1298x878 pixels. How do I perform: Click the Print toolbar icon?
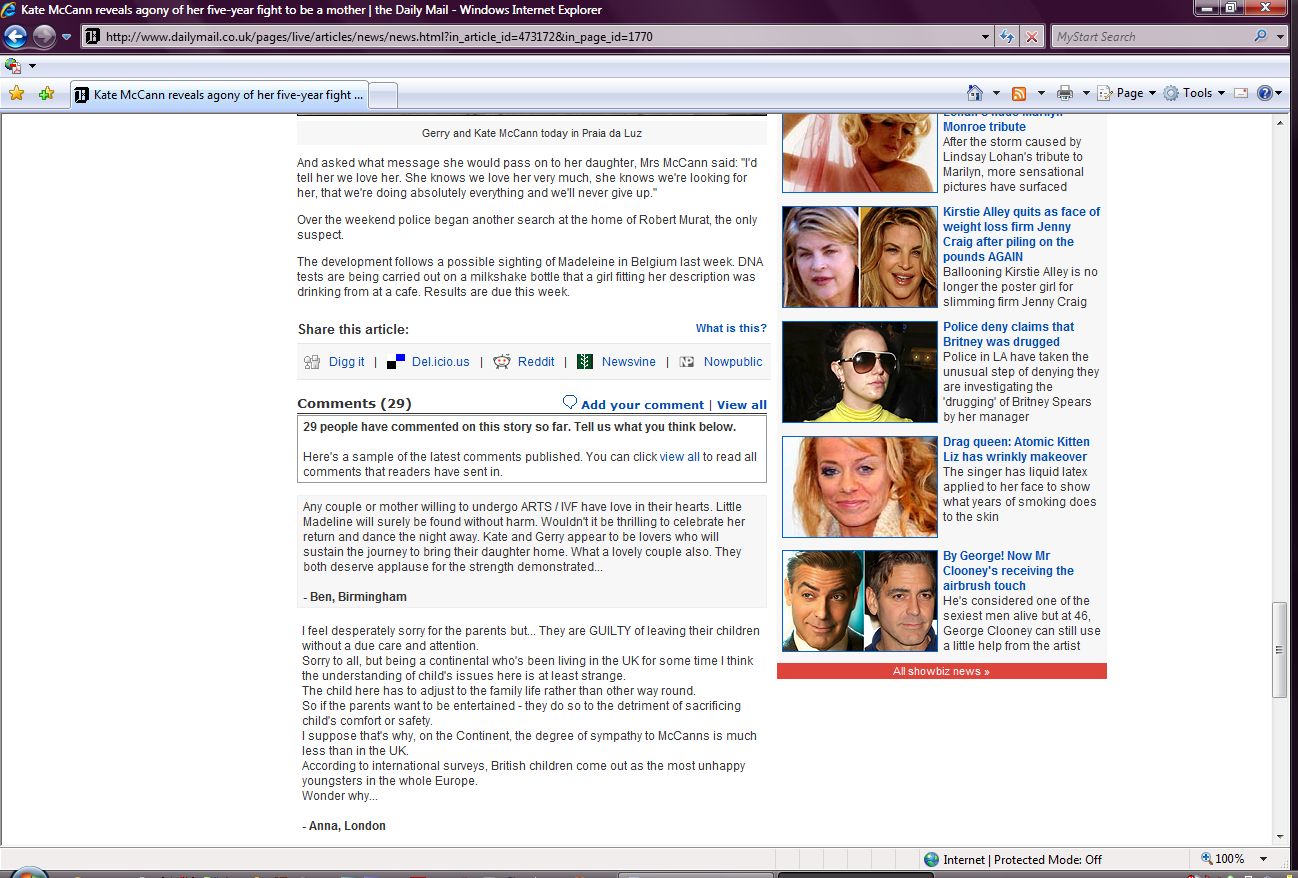pyautogui.click(x=1064, y=93)
